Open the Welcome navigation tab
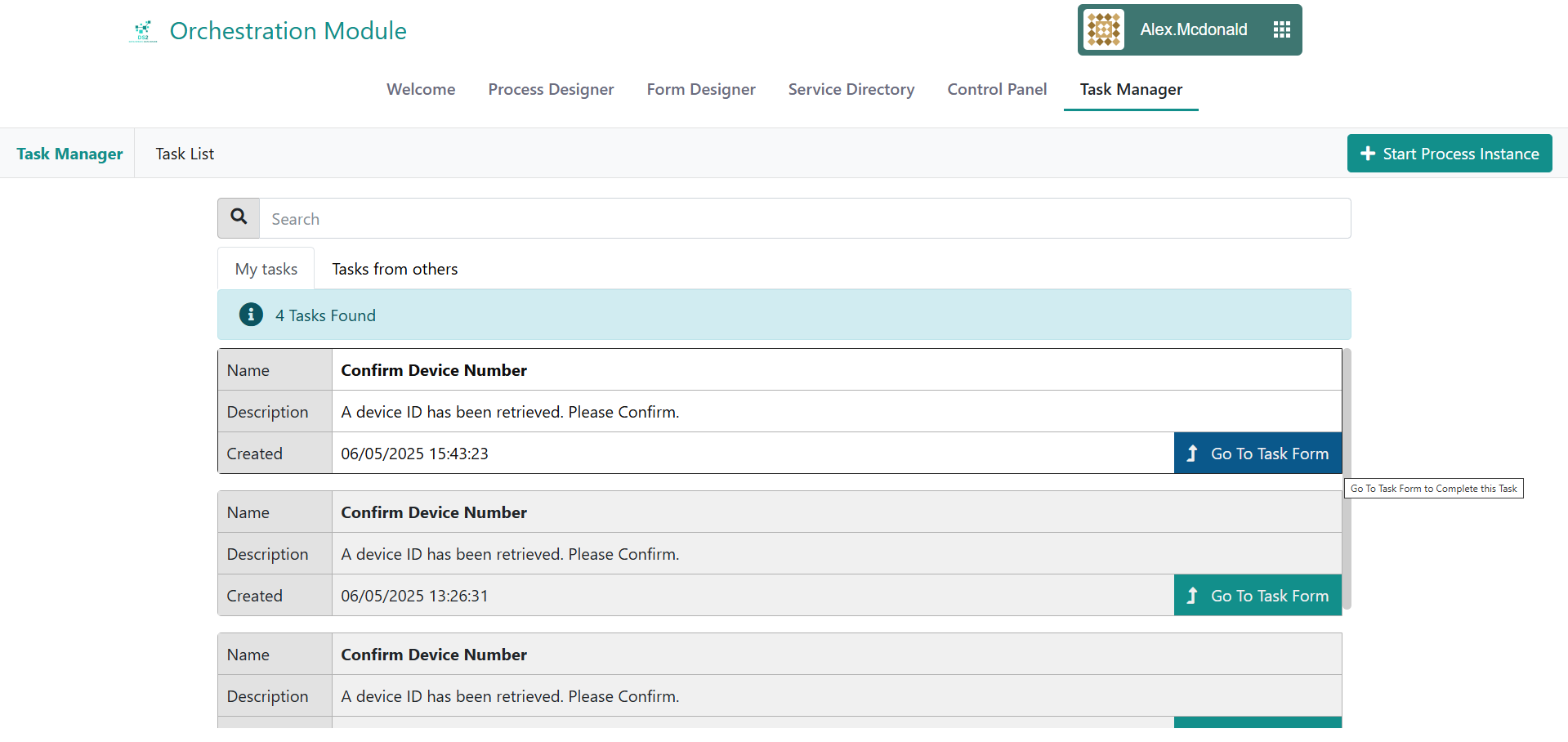 click(x=421, y=89)
